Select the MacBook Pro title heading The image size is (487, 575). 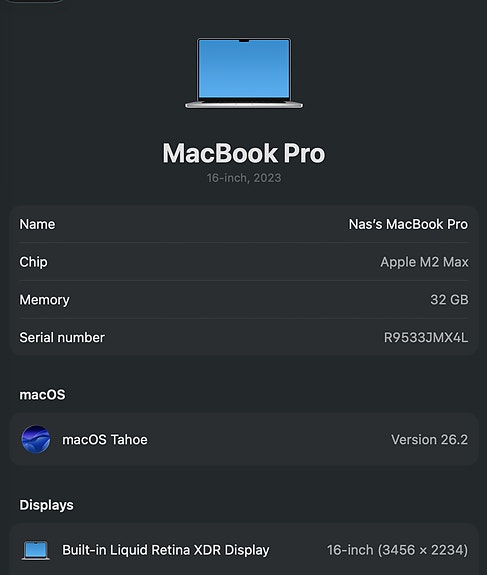[x=244, y=153]
